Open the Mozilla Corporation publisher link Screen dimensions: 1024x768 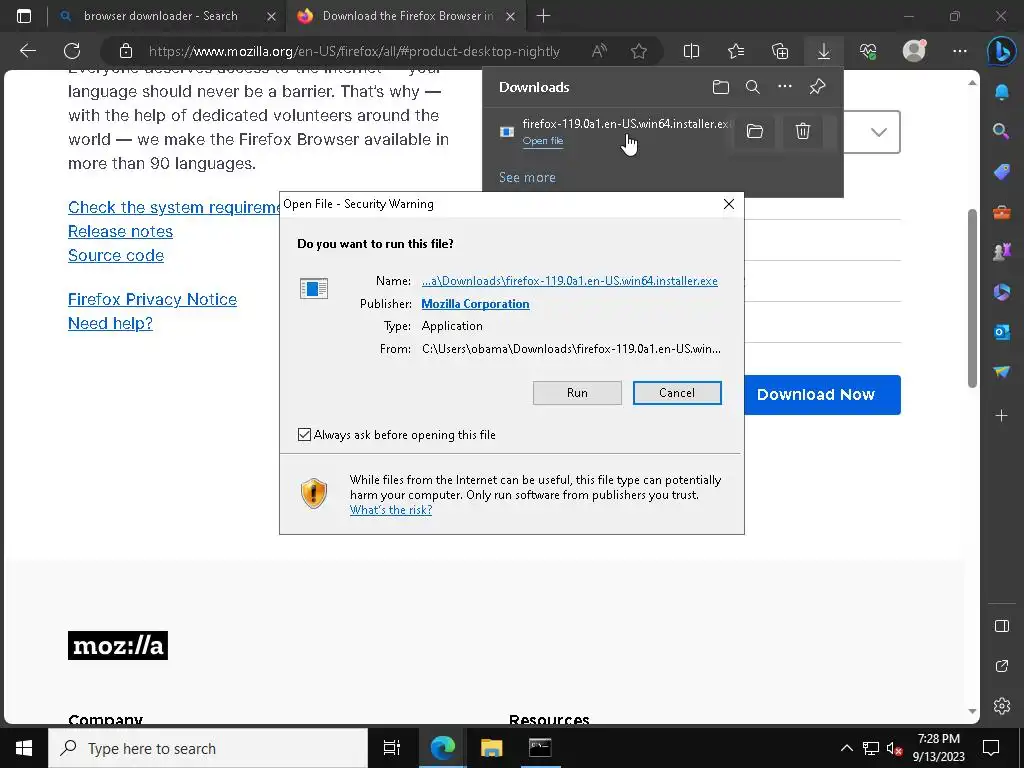(x=475, y=304)
